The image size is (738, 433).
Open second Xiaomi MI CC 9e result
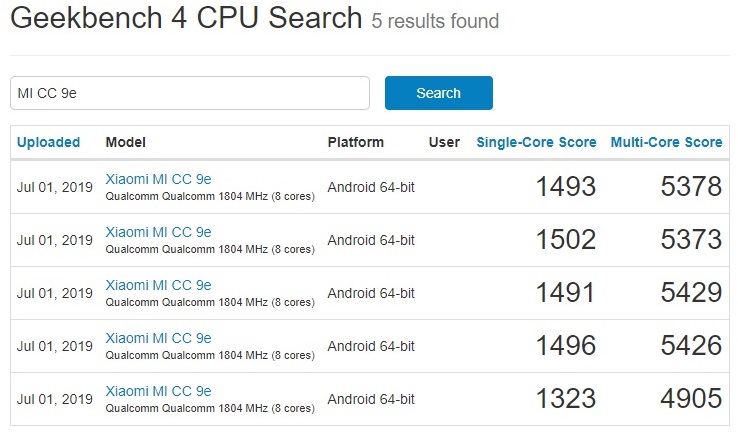[158, 232]
